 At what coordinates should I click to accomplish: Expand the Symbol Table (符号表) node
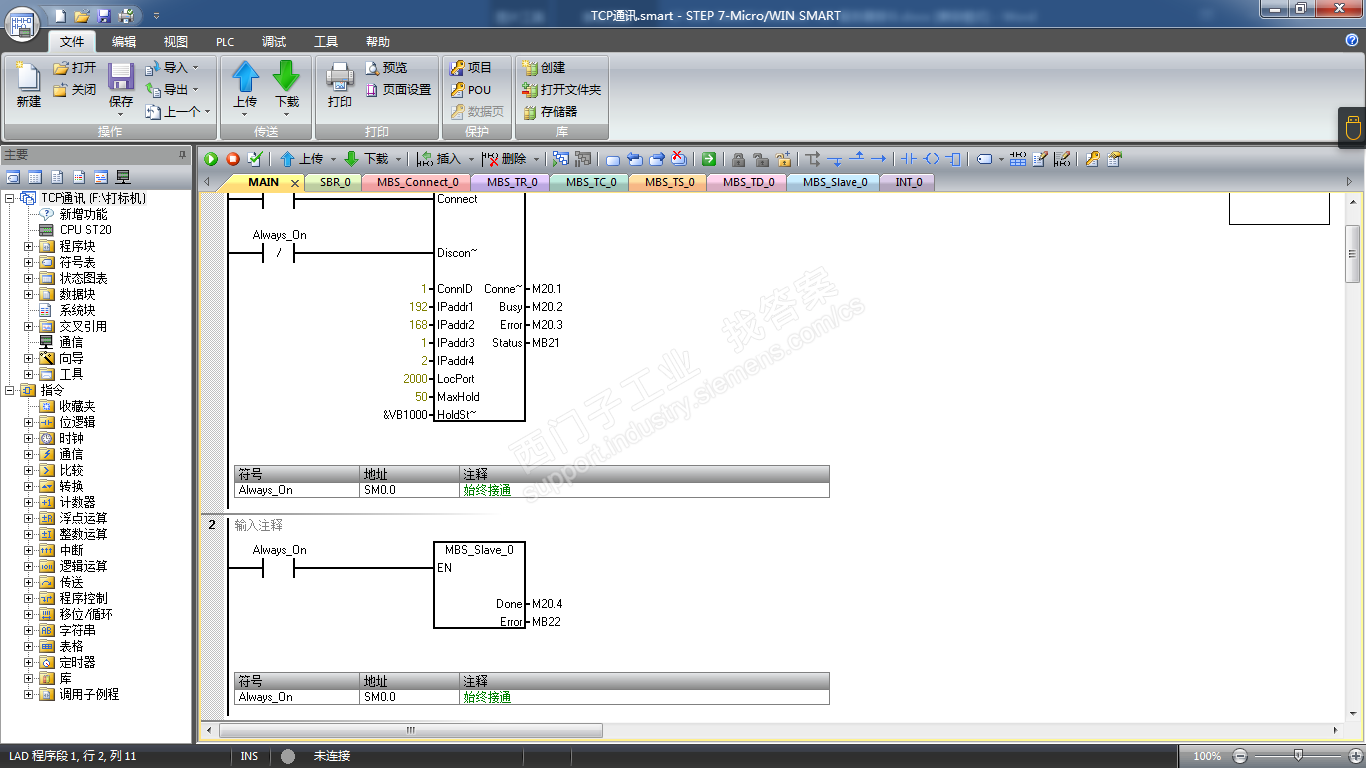point(29,262)
